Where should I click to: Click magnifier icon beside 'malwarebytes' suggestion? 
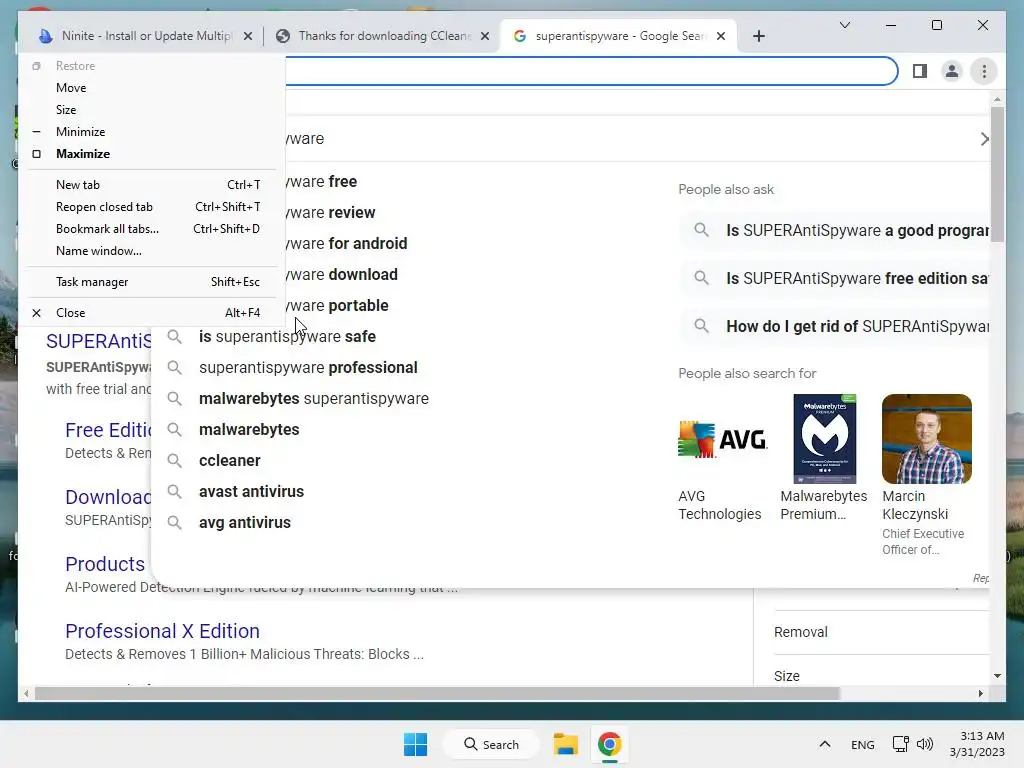[x=174, y=430]
